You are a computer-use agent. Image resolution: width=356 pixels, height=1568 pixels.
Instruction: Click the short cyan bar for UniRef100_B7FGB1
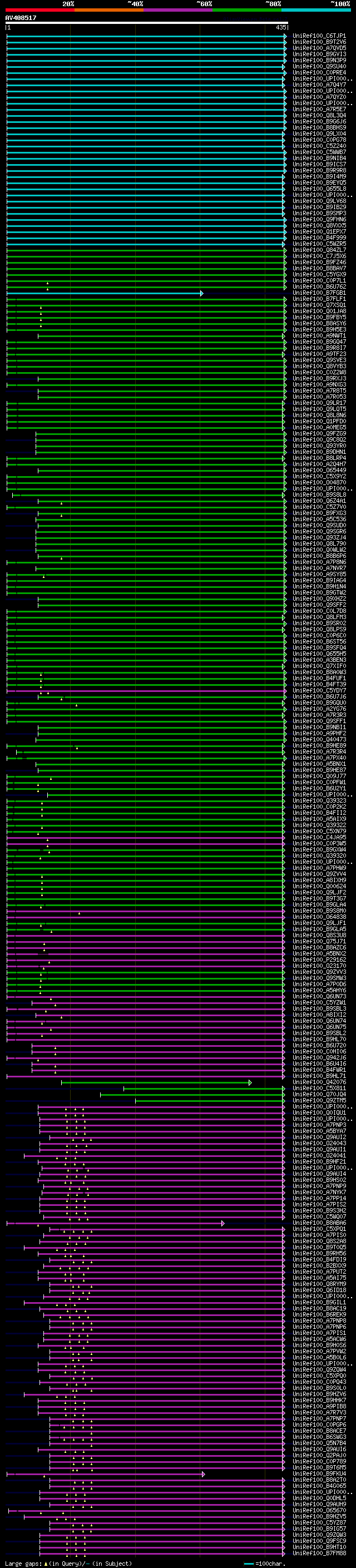point(105,293)
